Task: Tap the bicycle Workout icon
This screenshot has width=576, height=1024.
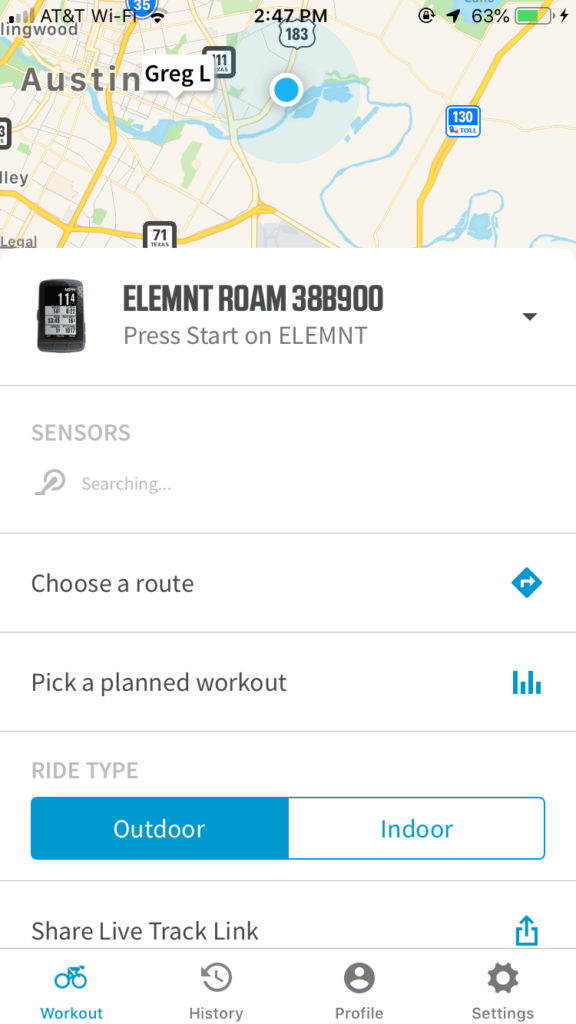Action: pyautogui.click(x=71, y=978)
